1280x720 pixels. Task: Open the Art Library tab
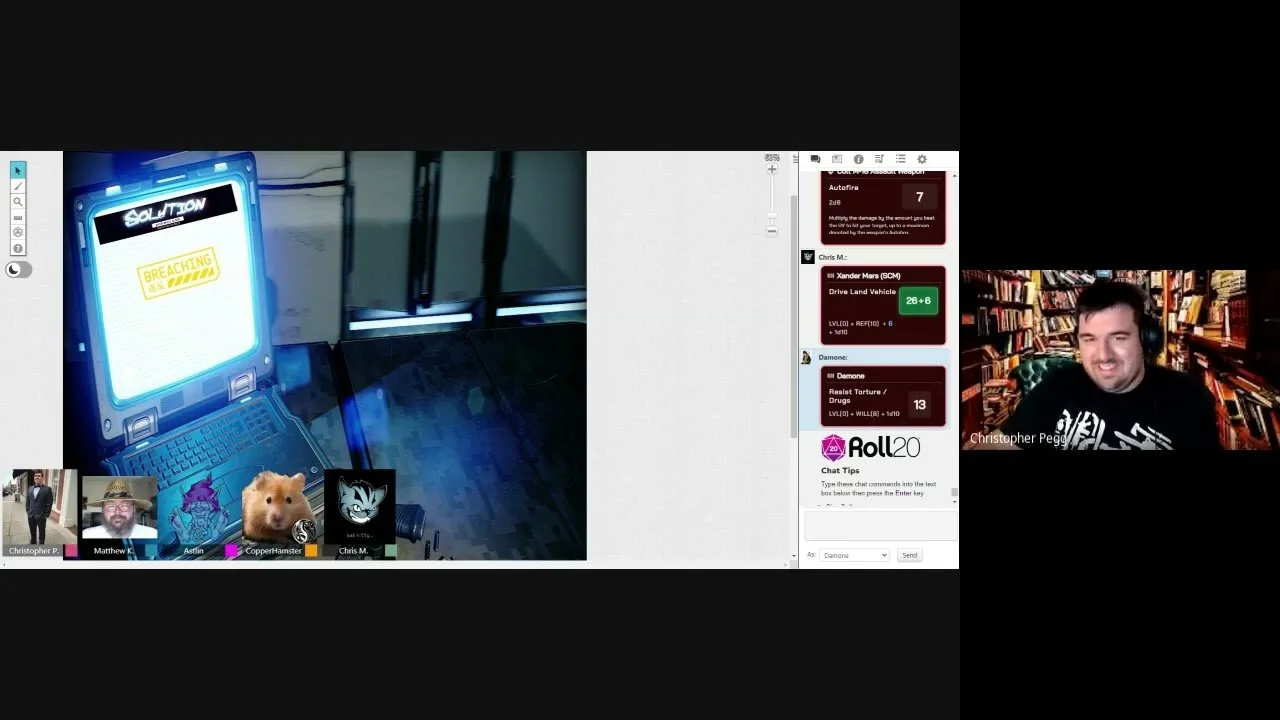837,159
